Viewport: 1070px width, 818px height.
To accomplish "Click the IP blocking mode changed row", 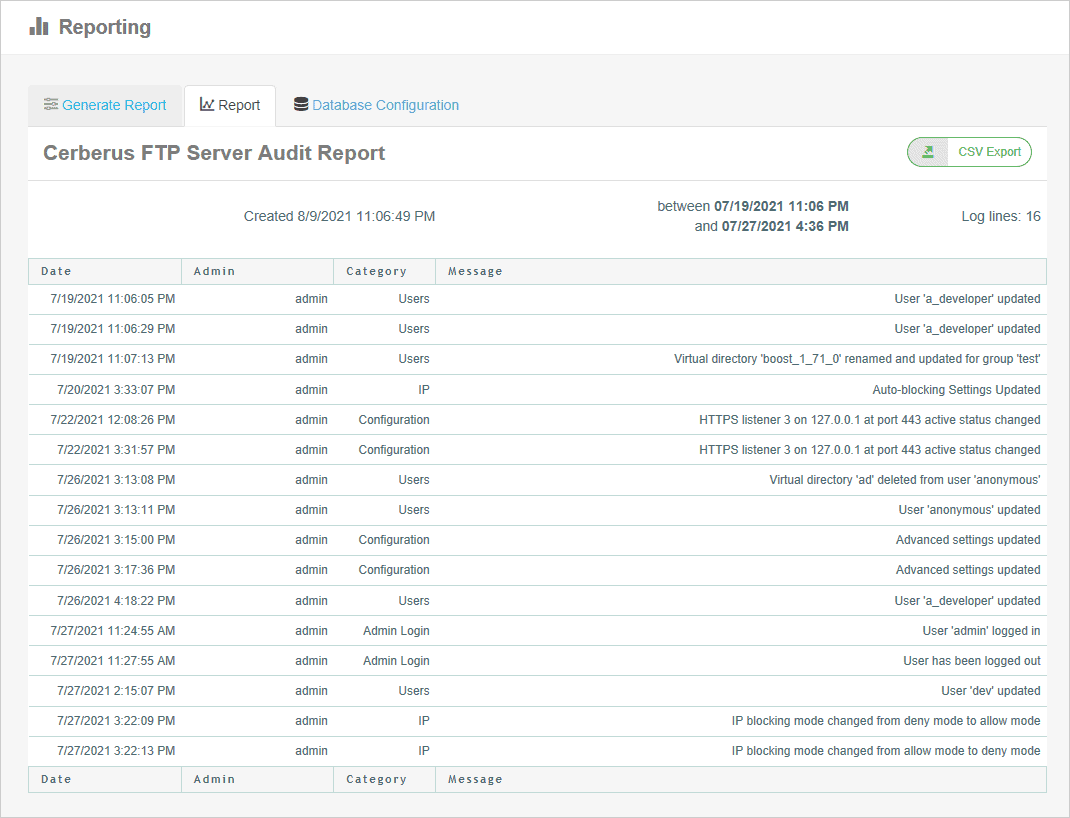I will click(535, 721).
